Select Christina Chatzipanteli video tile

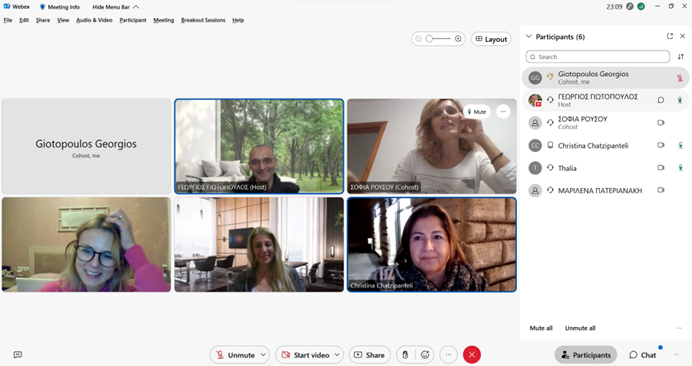point(432,245)
